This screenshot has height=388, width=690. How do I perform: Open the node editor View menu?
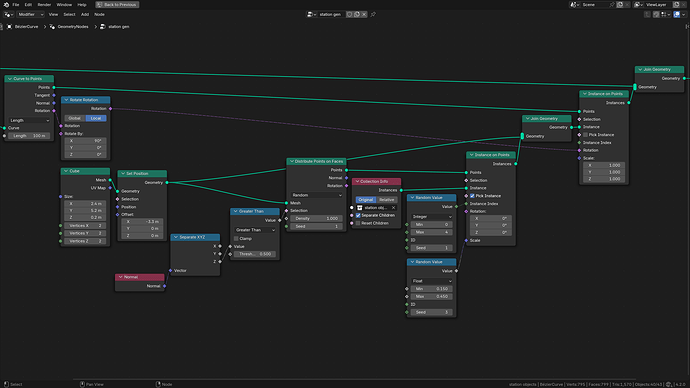point(53,15)
